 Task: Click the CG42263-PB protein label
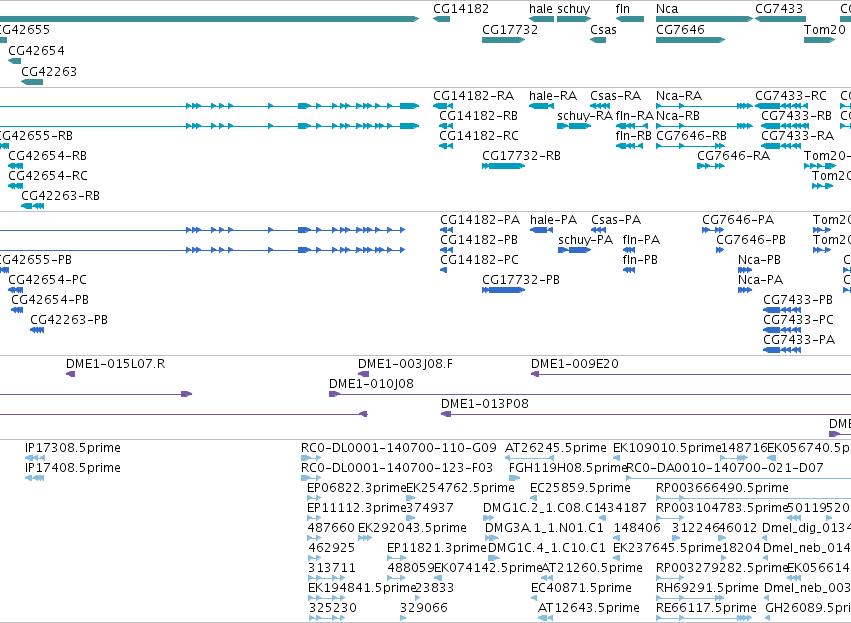[69, 320]
